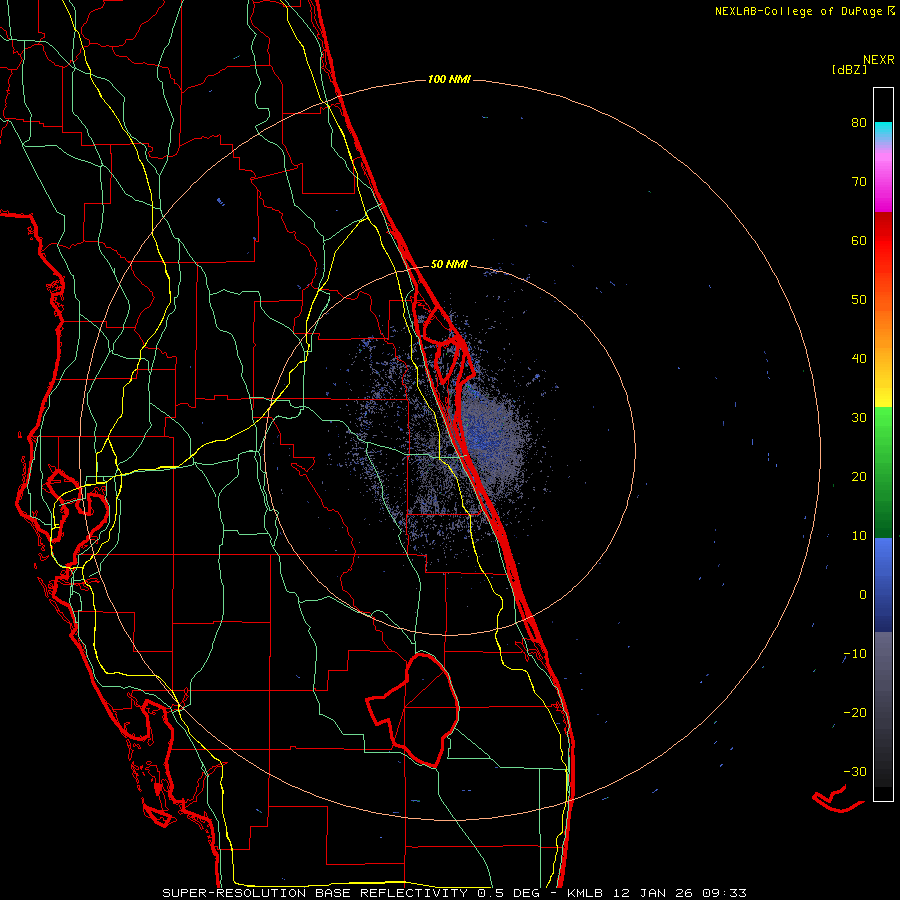
Task: Click the 100 NMI range ring label
Action: point(449,79)
